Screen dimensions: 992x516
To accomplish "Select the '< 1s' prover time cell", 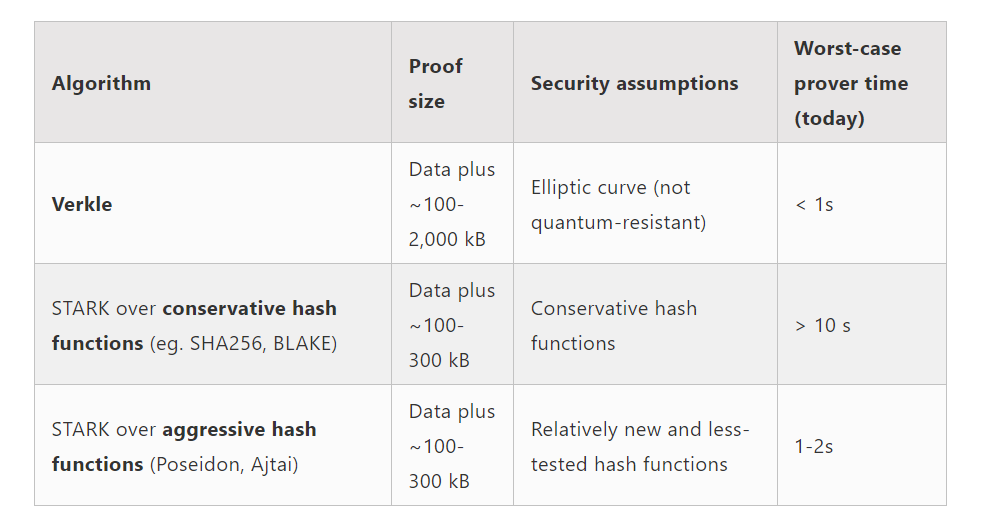I will point(862,203).
